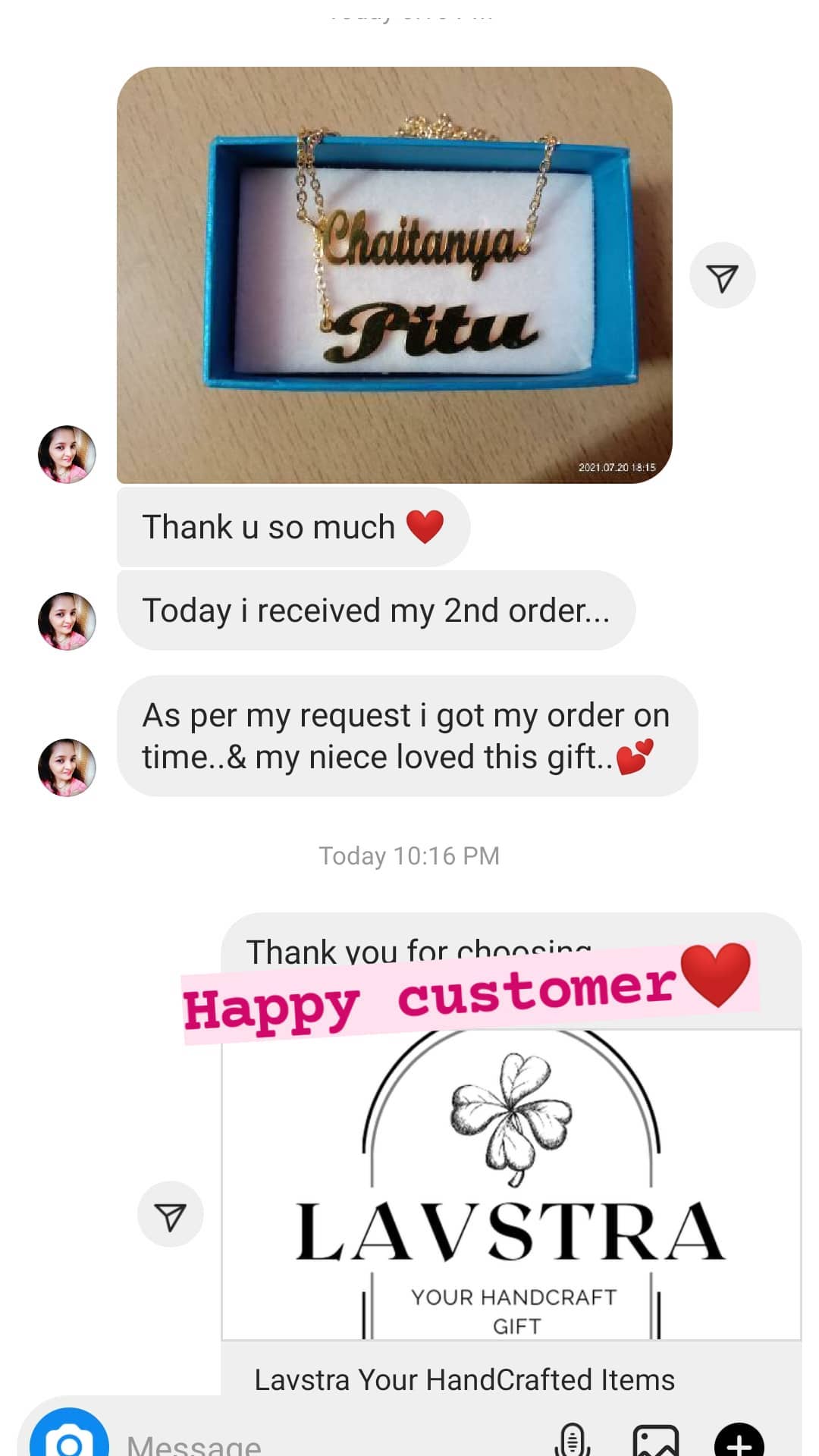819x1456 pixels.
Task: Focus the Message text input field
Action: (334, 1441)
